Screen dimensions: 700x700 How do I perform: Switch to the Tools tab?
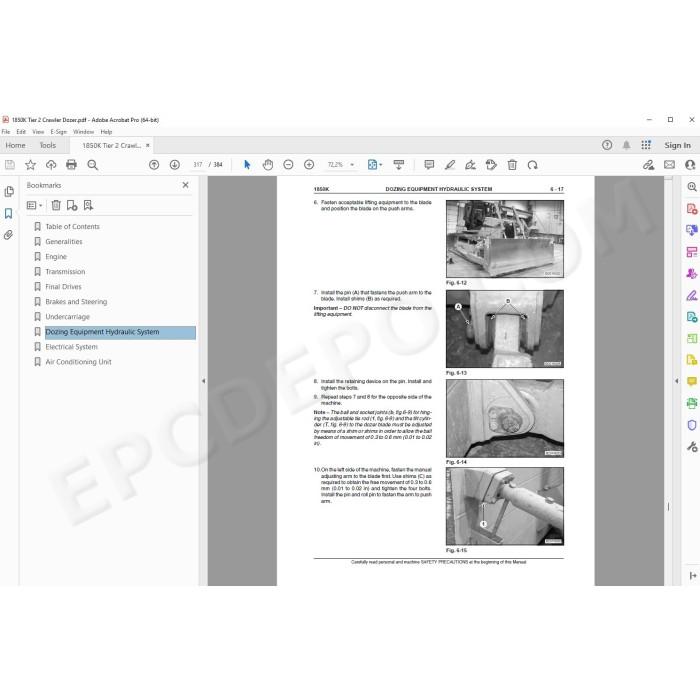coord(48,146)
